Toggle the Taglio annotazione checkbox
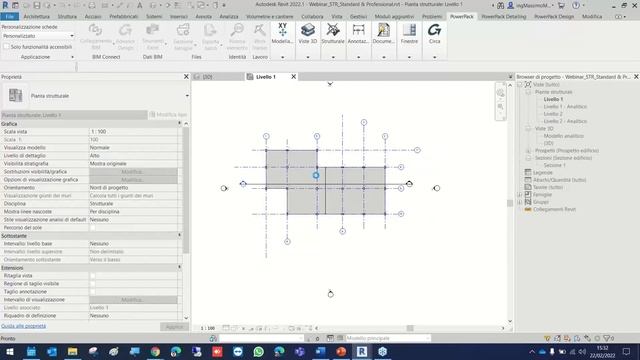The height and width of the screenshot is (360, 640). tap(93, 292)
